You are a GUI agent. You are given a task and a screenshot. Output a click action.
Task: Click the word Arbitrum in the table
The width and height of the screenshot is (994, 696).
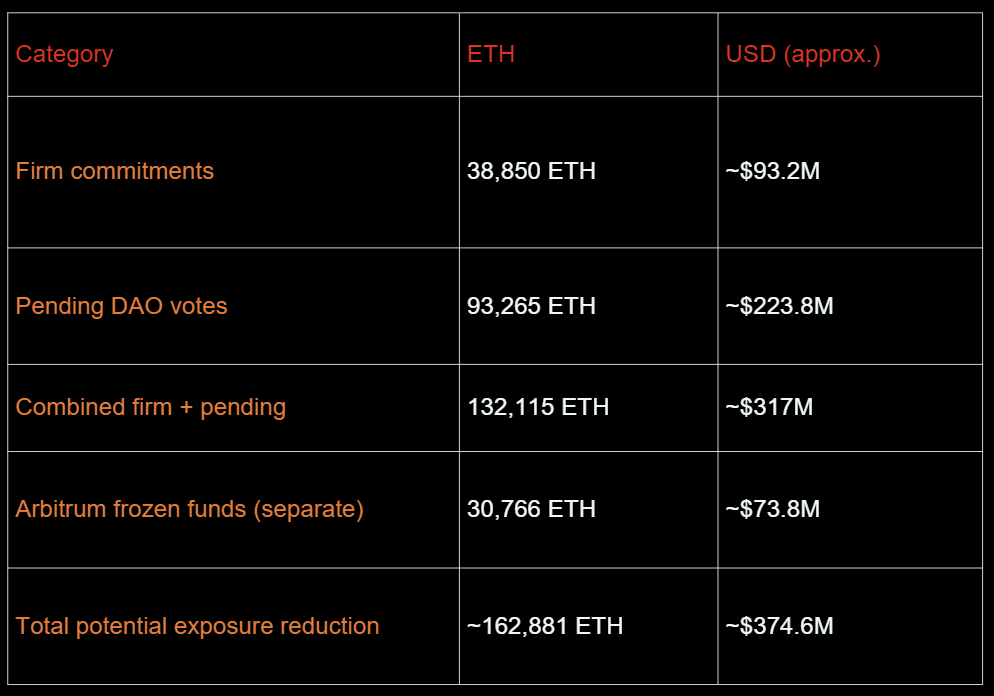[60, 509]
